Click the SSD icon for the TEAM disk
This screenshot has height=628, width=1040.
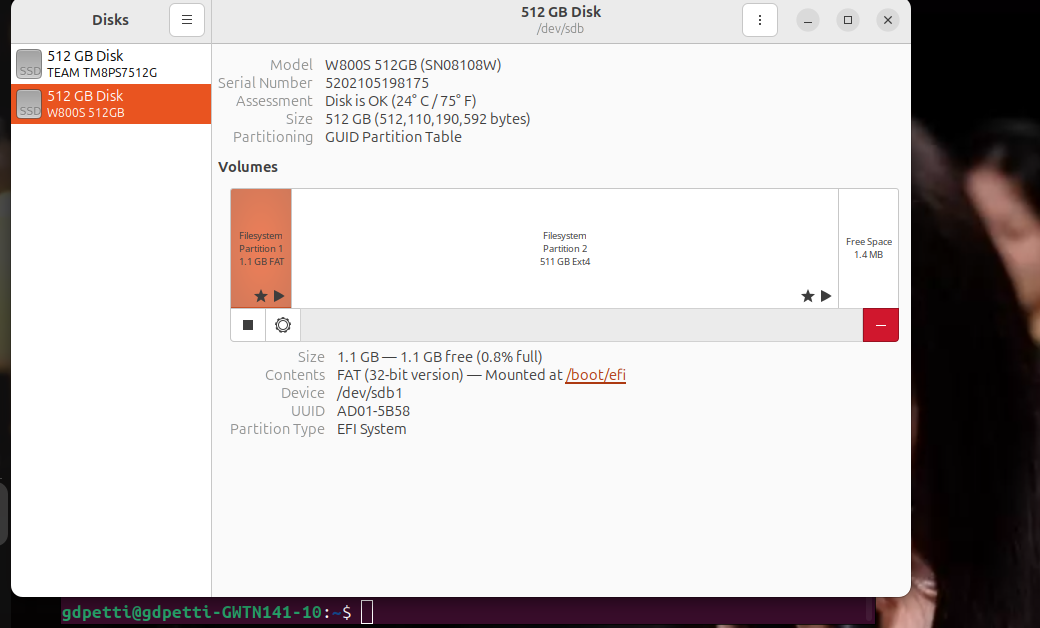pyautogui.click(x=29, y=64)
